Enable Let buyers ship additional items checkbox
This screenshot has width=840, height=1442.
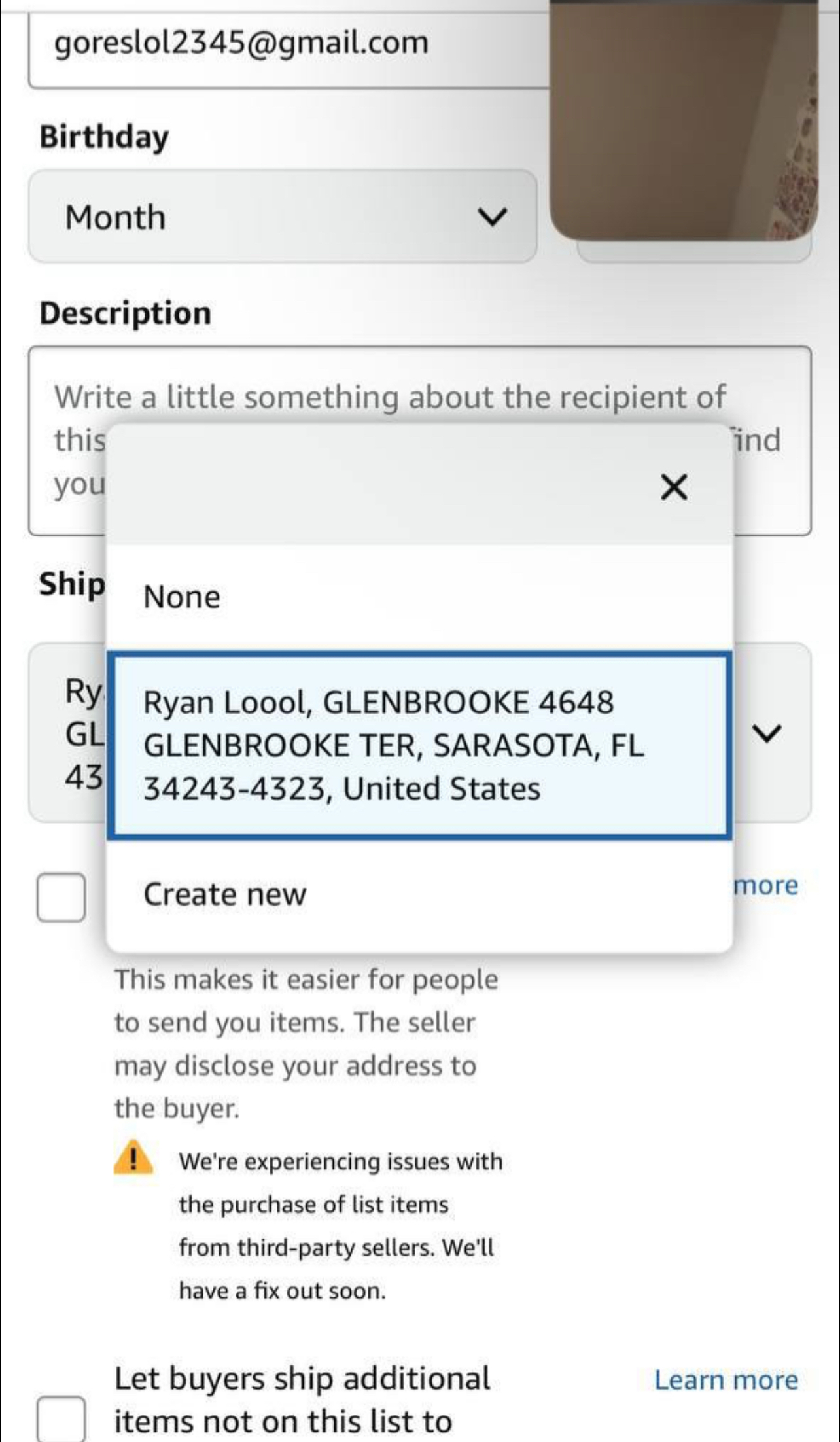[61, 1418]
